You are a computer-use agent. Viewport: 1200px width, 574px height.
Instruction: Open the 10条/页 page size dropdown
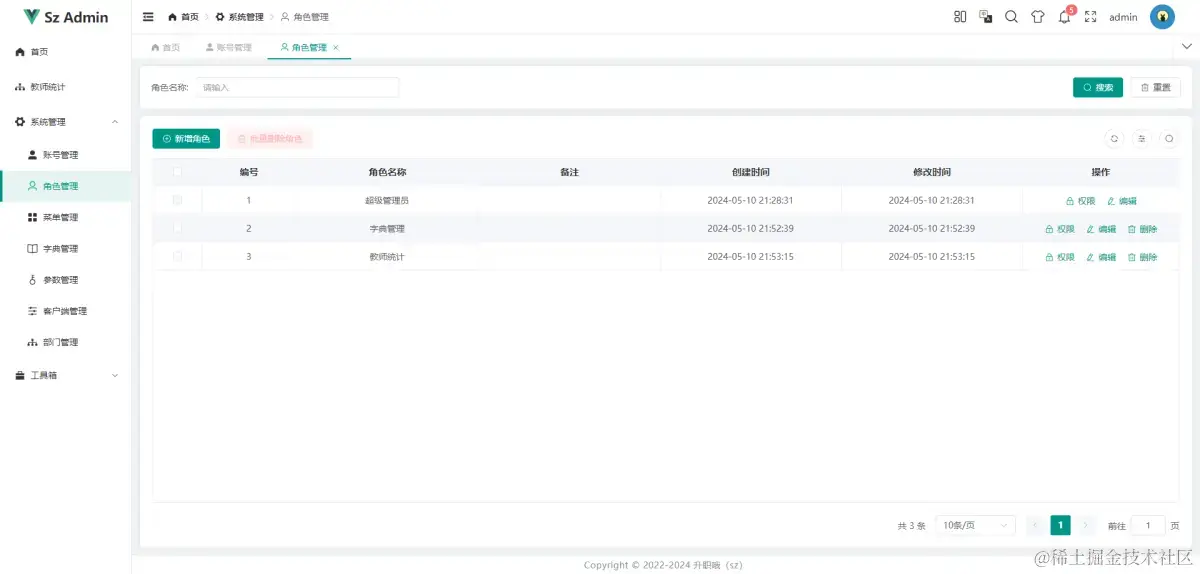(x=975, y=525)
